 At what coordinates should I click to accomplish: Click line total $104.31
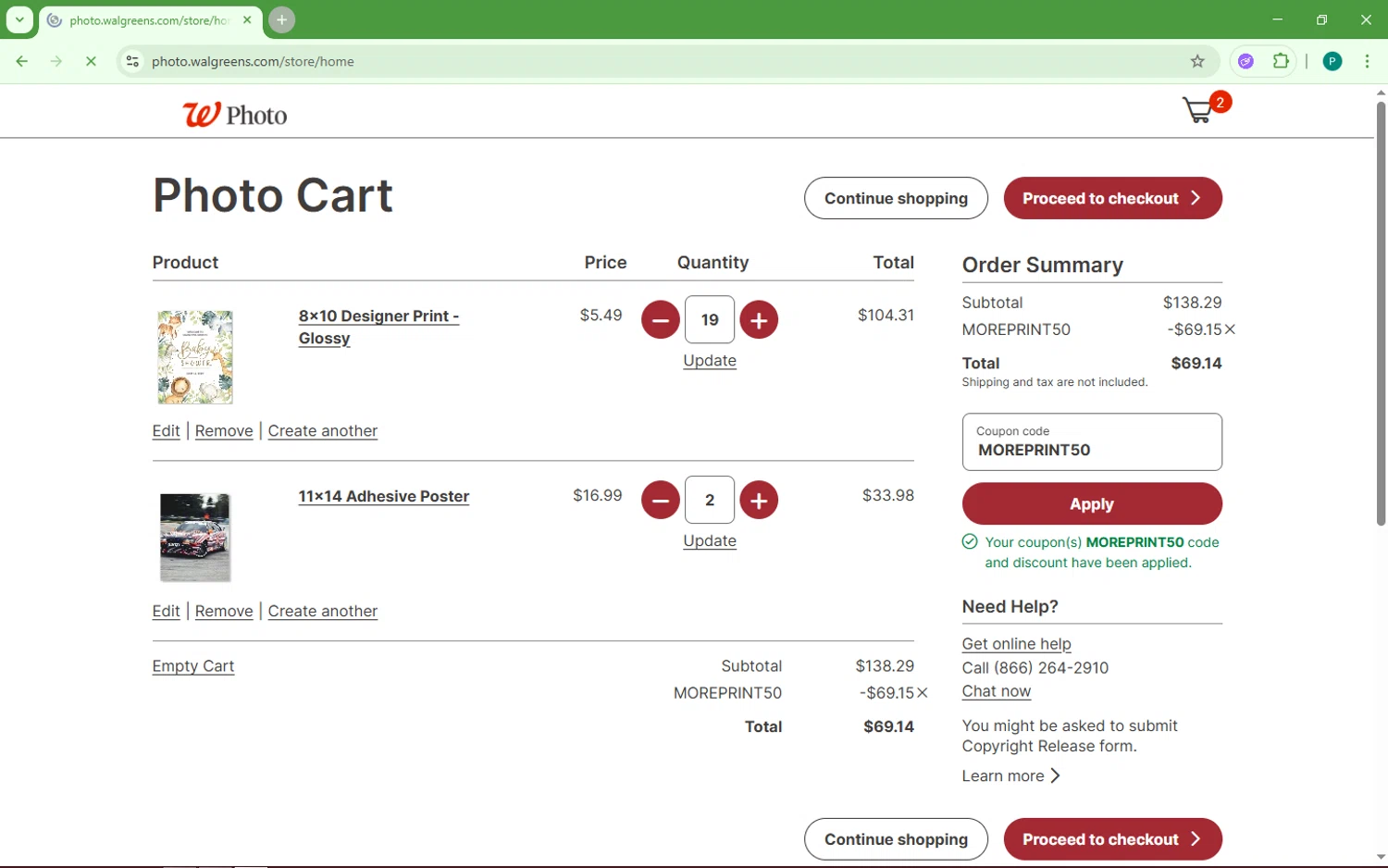pyautogui.click(x=886, y=316)
